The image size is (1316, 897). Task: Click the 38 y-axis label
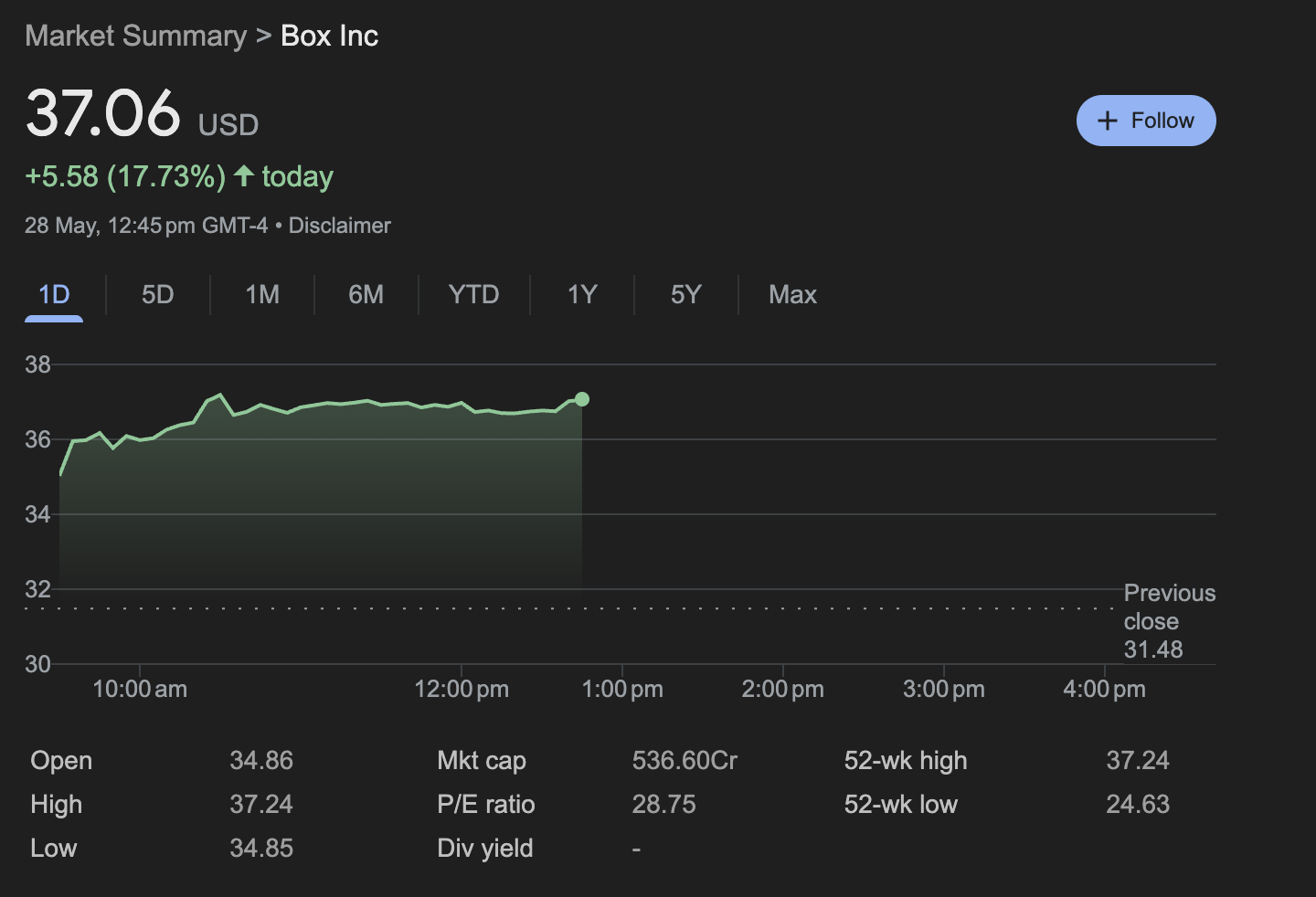click(x=38, y=365)
